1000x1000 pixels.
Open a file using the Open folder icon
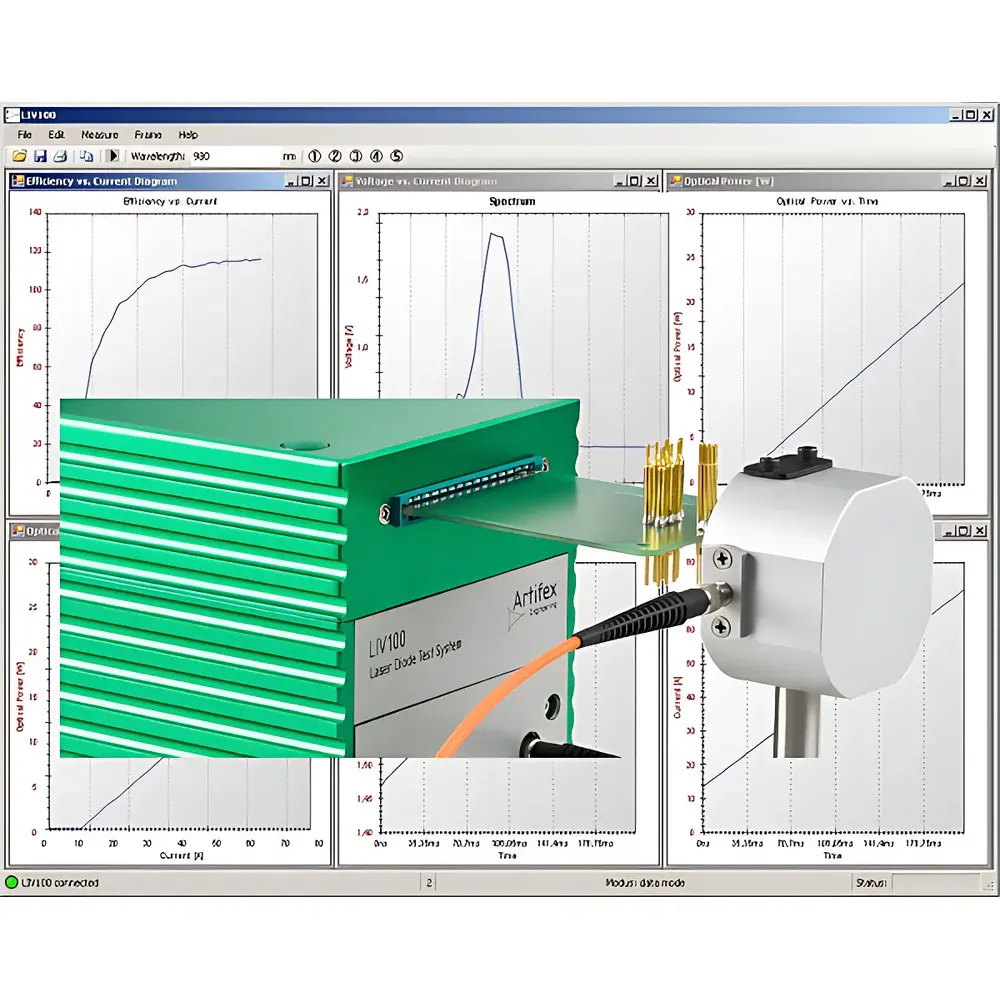tap(18, 155)
